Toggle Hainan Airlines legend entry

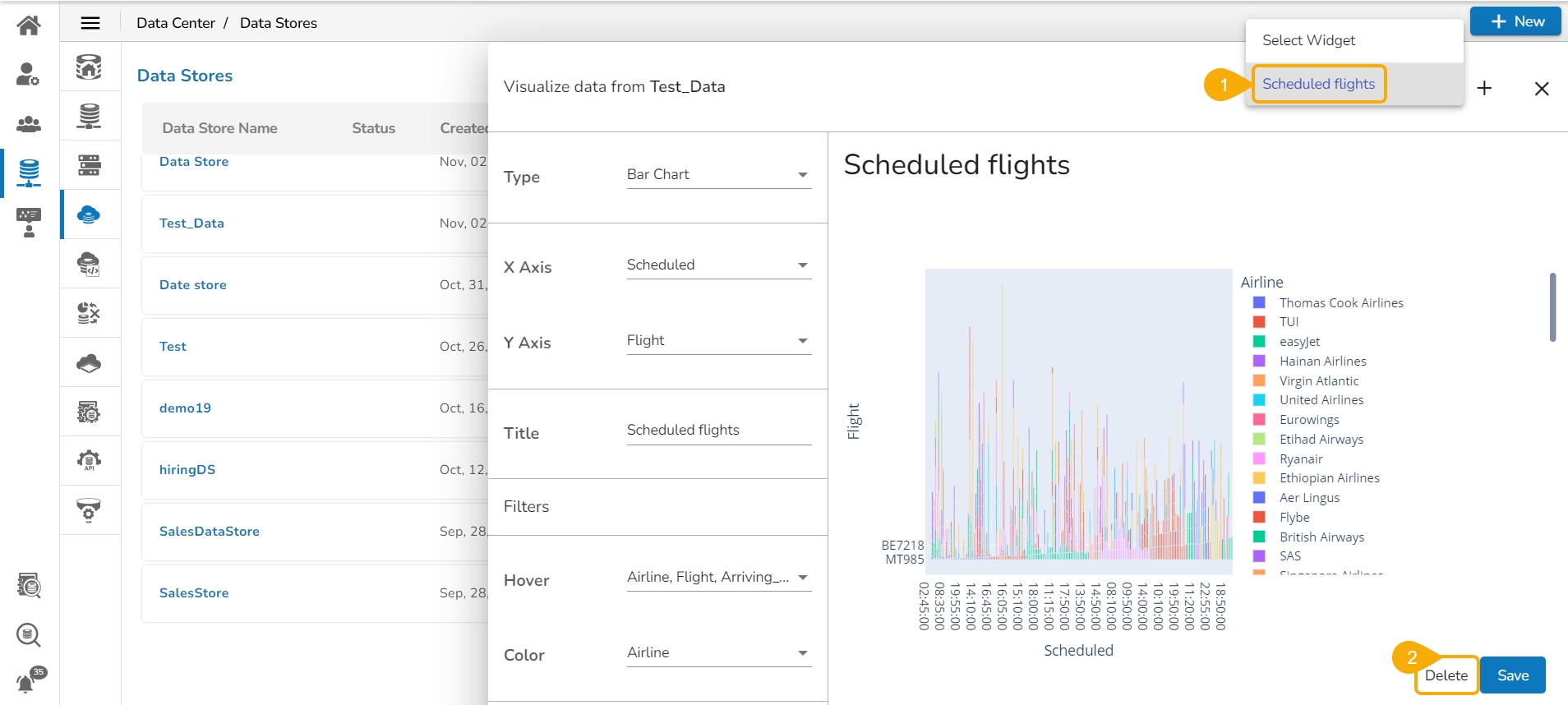point(1322,362)
